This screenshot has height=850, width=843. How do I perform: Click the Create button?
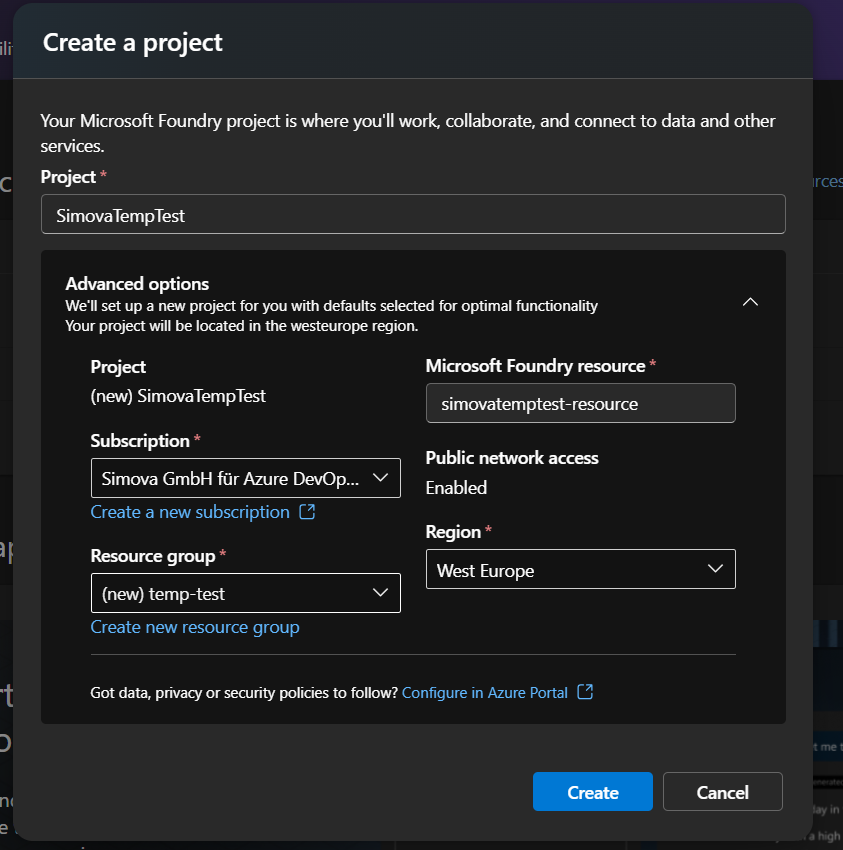(x=593, y=791)
